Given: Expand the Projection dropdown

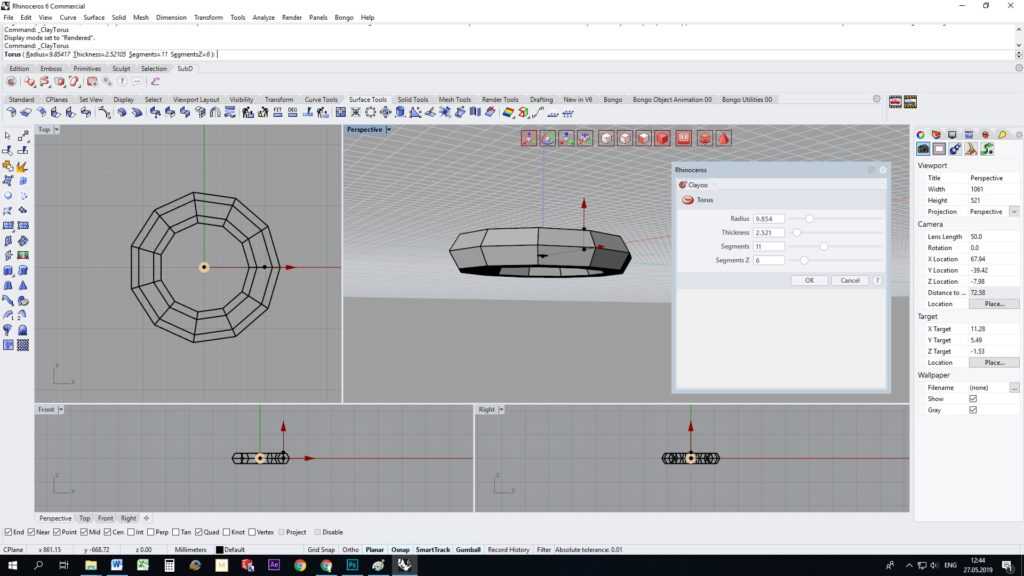Looking at the screenshot, I should [x=1014, y=212].
